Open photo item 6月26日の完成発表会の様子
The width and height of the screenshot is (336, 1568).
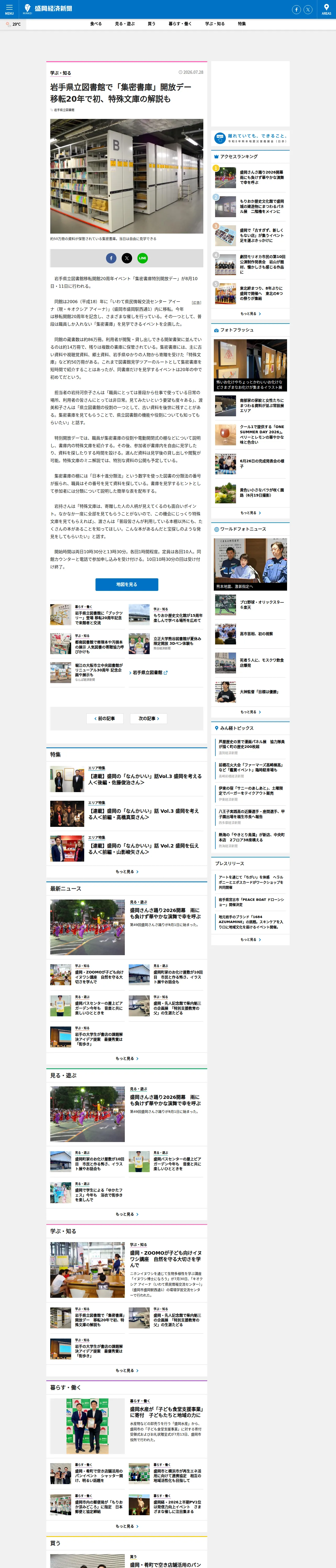point(251,463)
